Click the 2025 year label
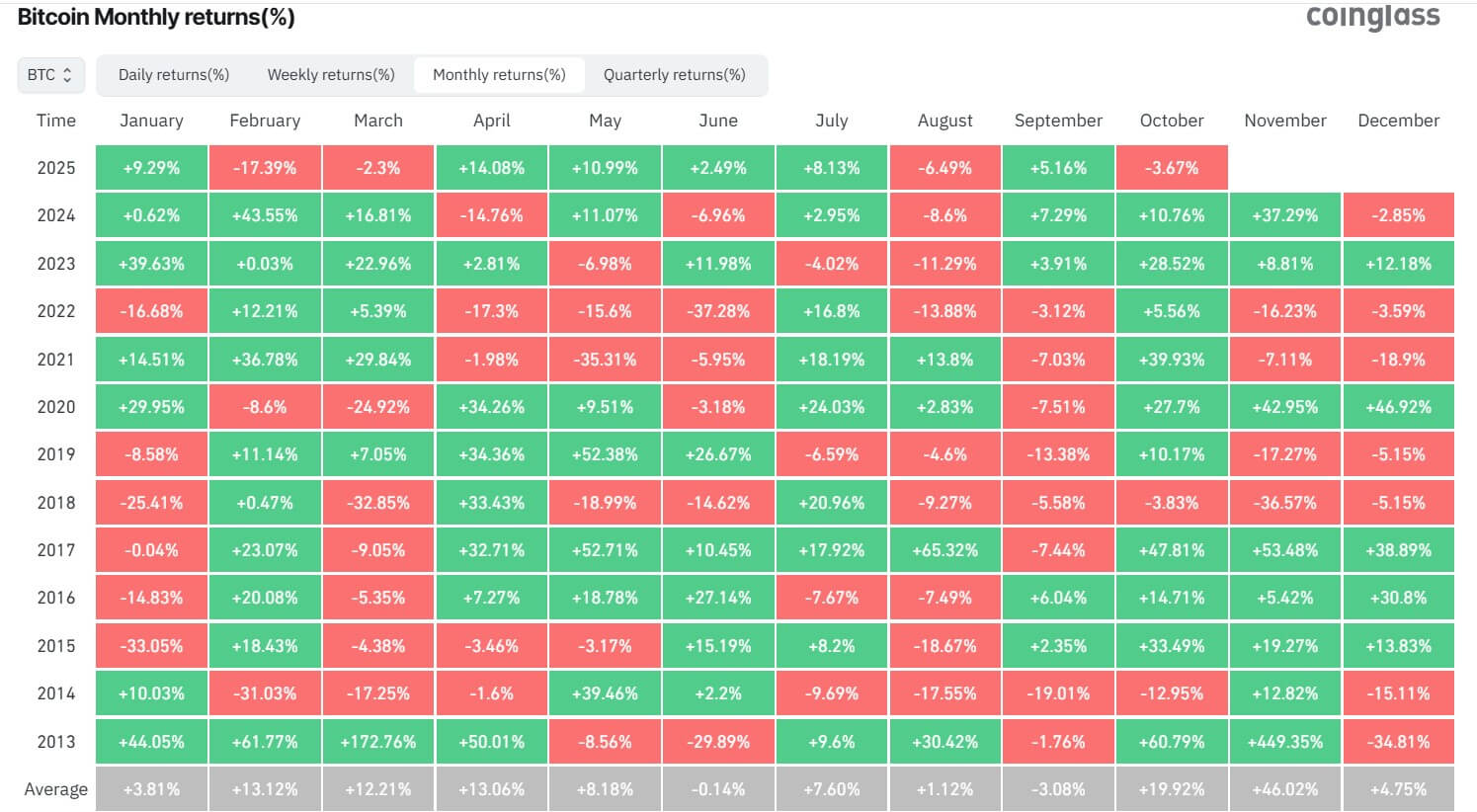This screenshot has height=812, width=1477. (x=55, y=167)
